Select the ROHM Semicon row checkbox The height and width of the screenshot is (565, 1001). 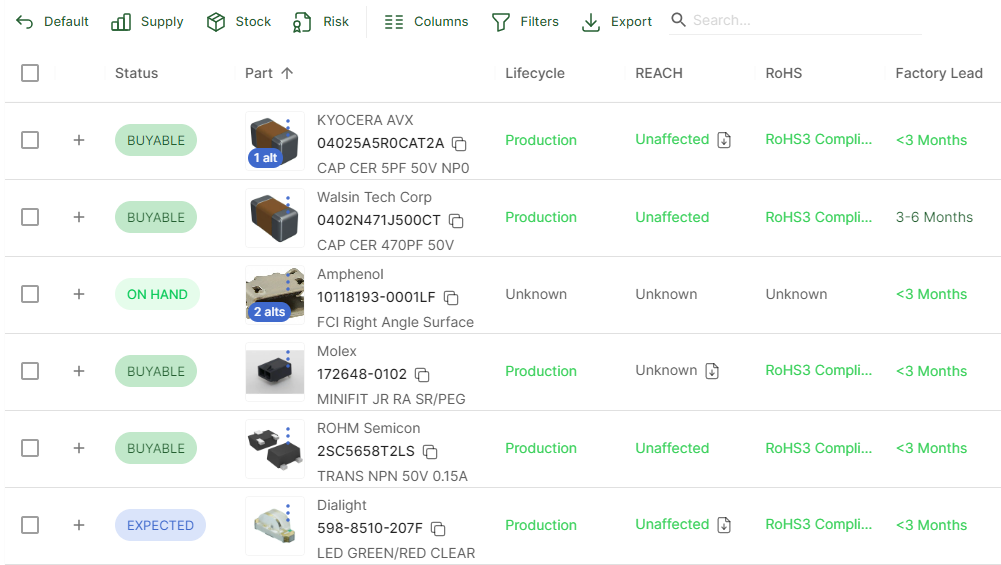(30, 448)
